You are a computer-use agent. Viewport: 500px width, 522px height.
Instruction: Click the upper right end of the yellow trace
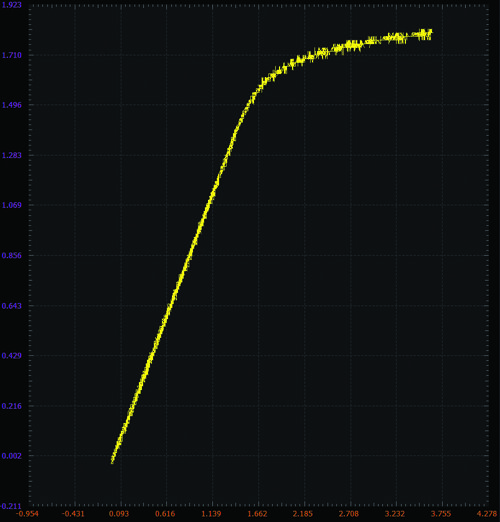tap(430, 32)
